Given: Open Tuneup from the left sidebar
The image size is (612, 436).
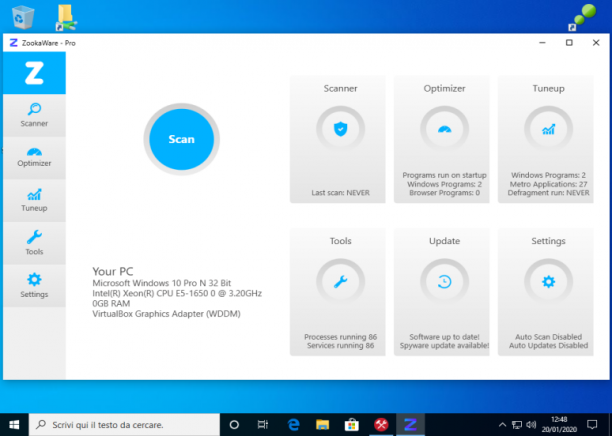Looking at the screenshot, I should click(34, 201).
